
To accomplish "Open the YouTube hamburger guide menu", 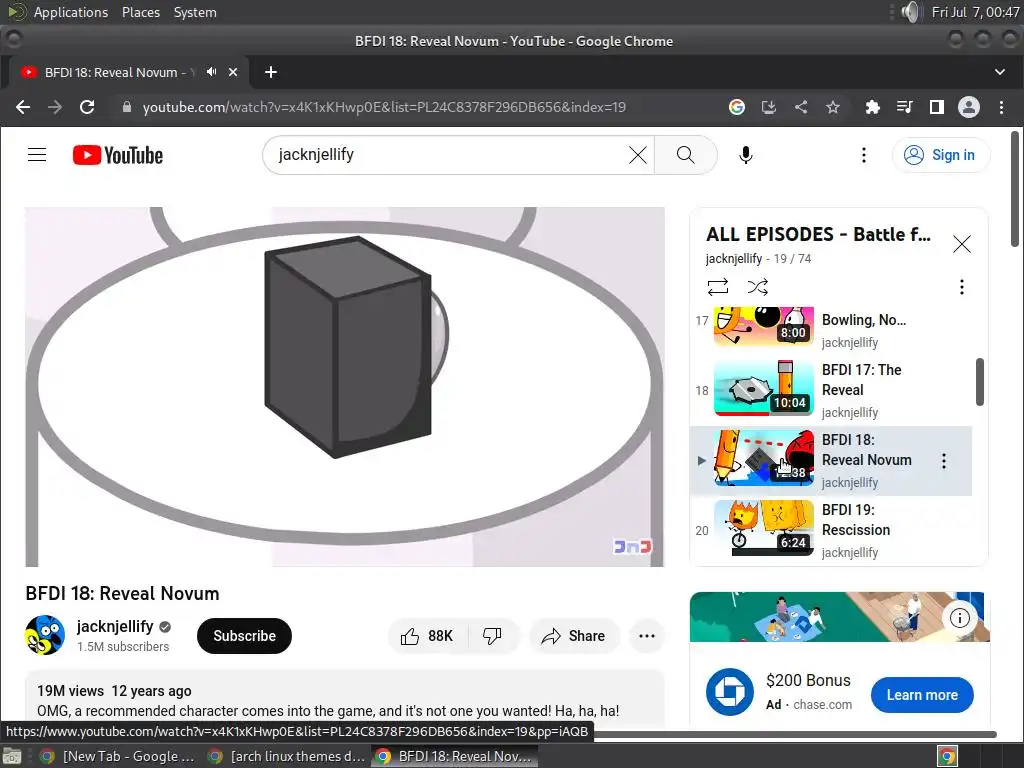I will (x=37, y=155).
